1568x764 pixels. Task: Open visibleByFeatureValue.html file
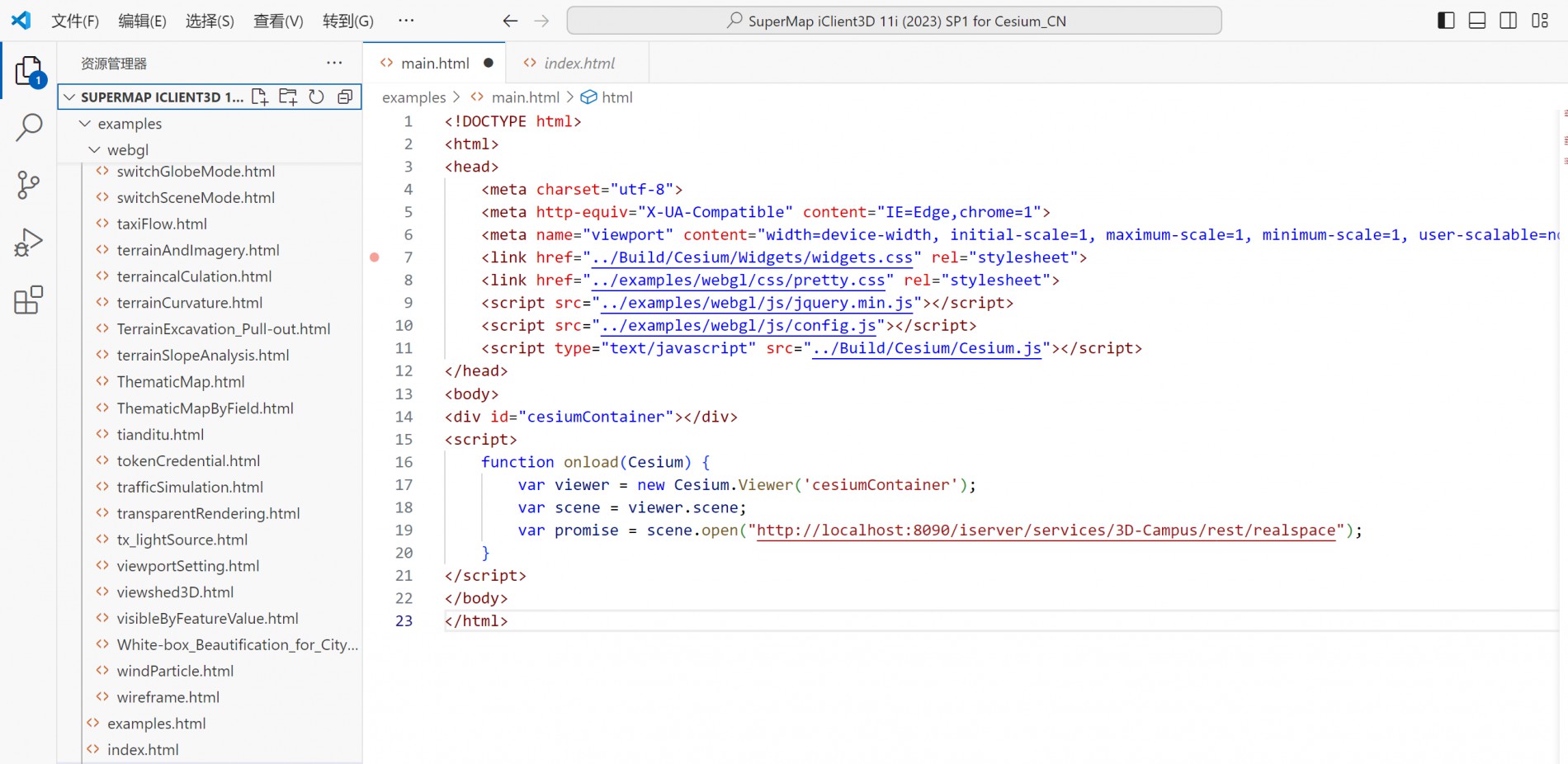click(207, 619)
